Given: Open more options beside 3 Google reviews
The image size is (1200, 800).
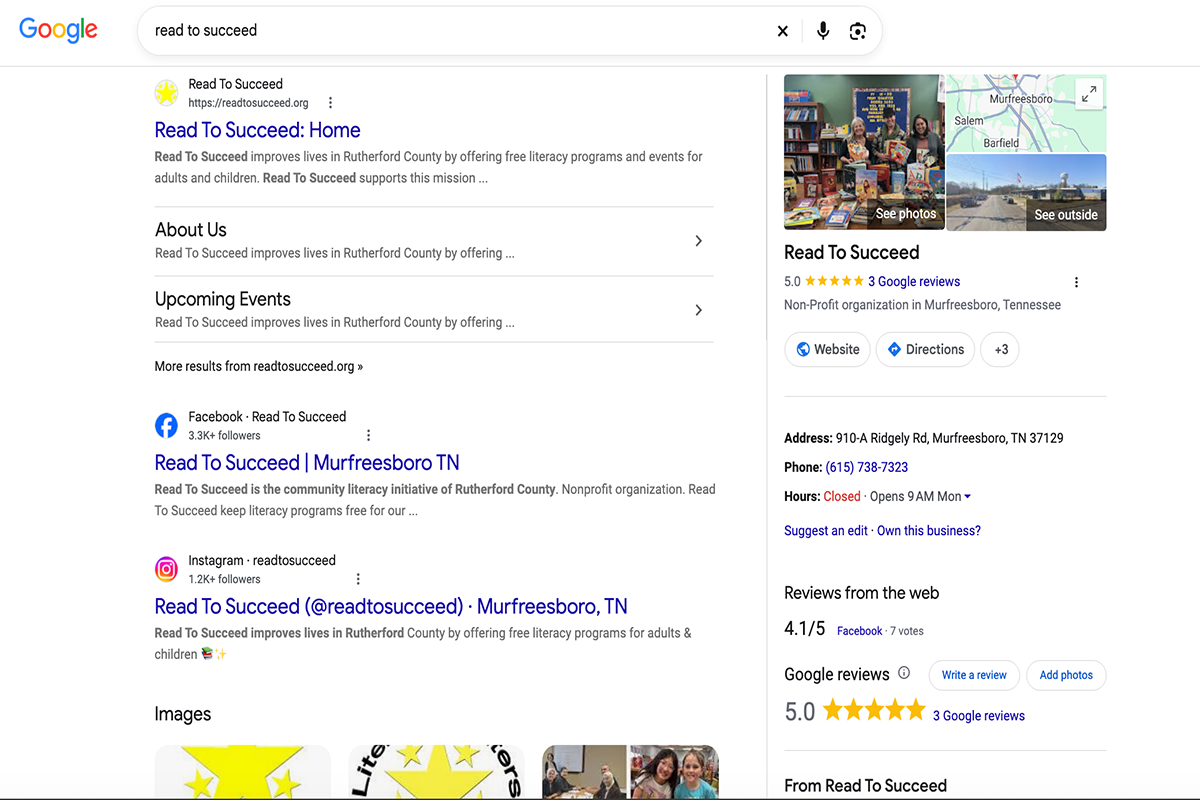Looking at the screenshot, I should click(1076, 282).
